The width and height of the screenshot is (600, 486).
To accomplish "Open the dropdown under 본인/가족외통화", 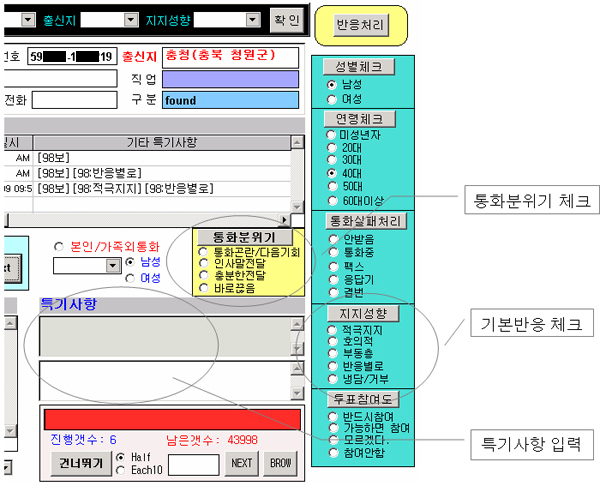I will point(114,265).
